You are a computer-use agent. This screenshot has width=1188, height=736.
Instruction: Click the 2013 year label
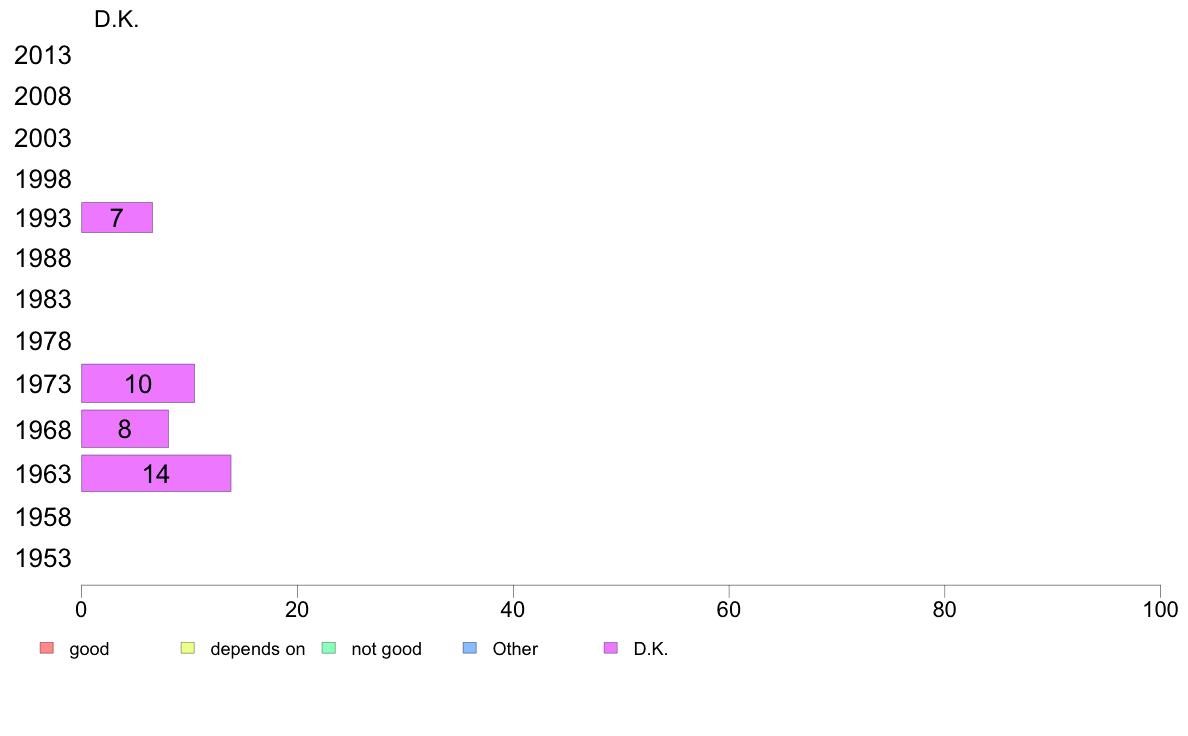point(42,55)
